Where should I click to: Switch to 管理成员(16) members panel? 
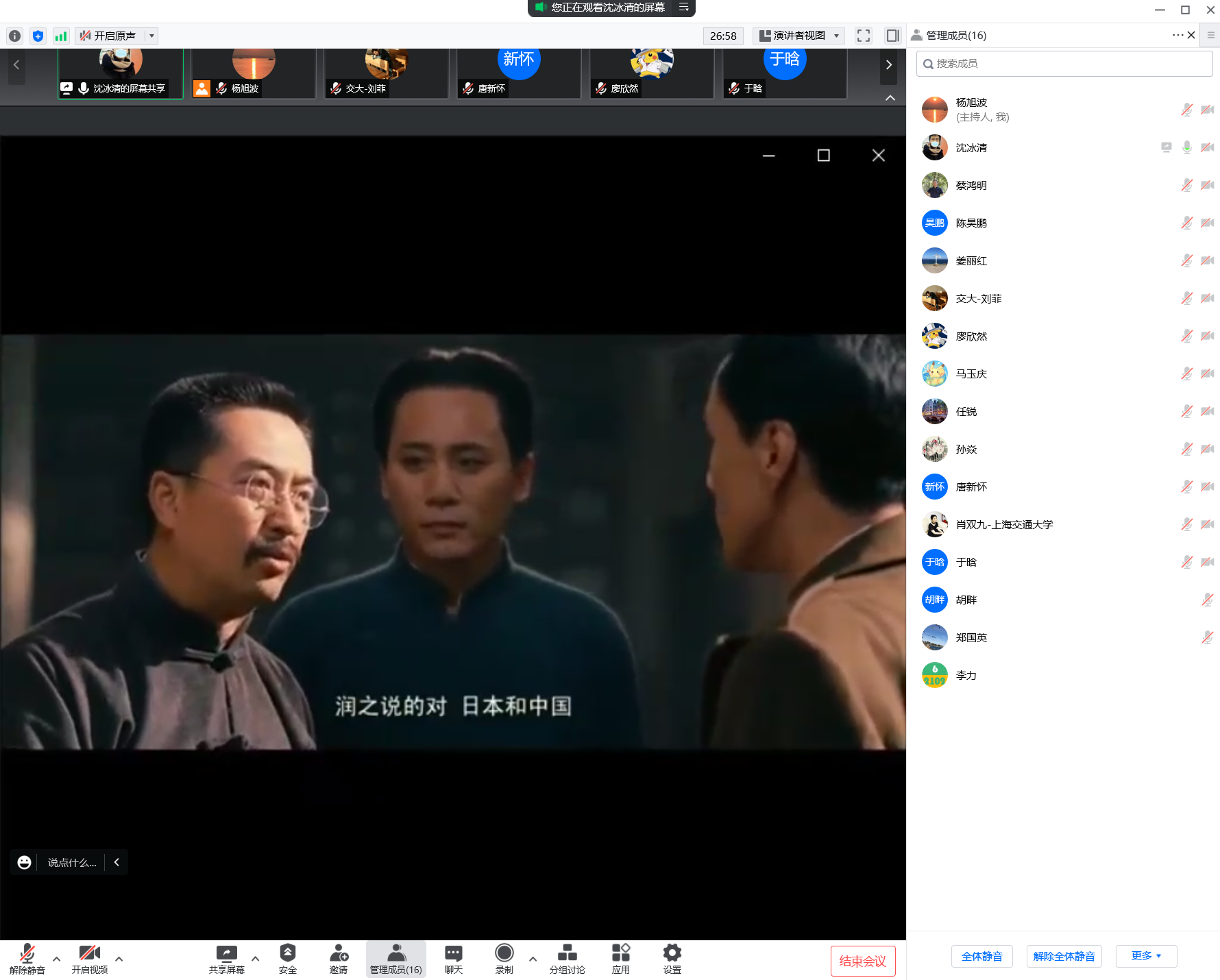395,959
